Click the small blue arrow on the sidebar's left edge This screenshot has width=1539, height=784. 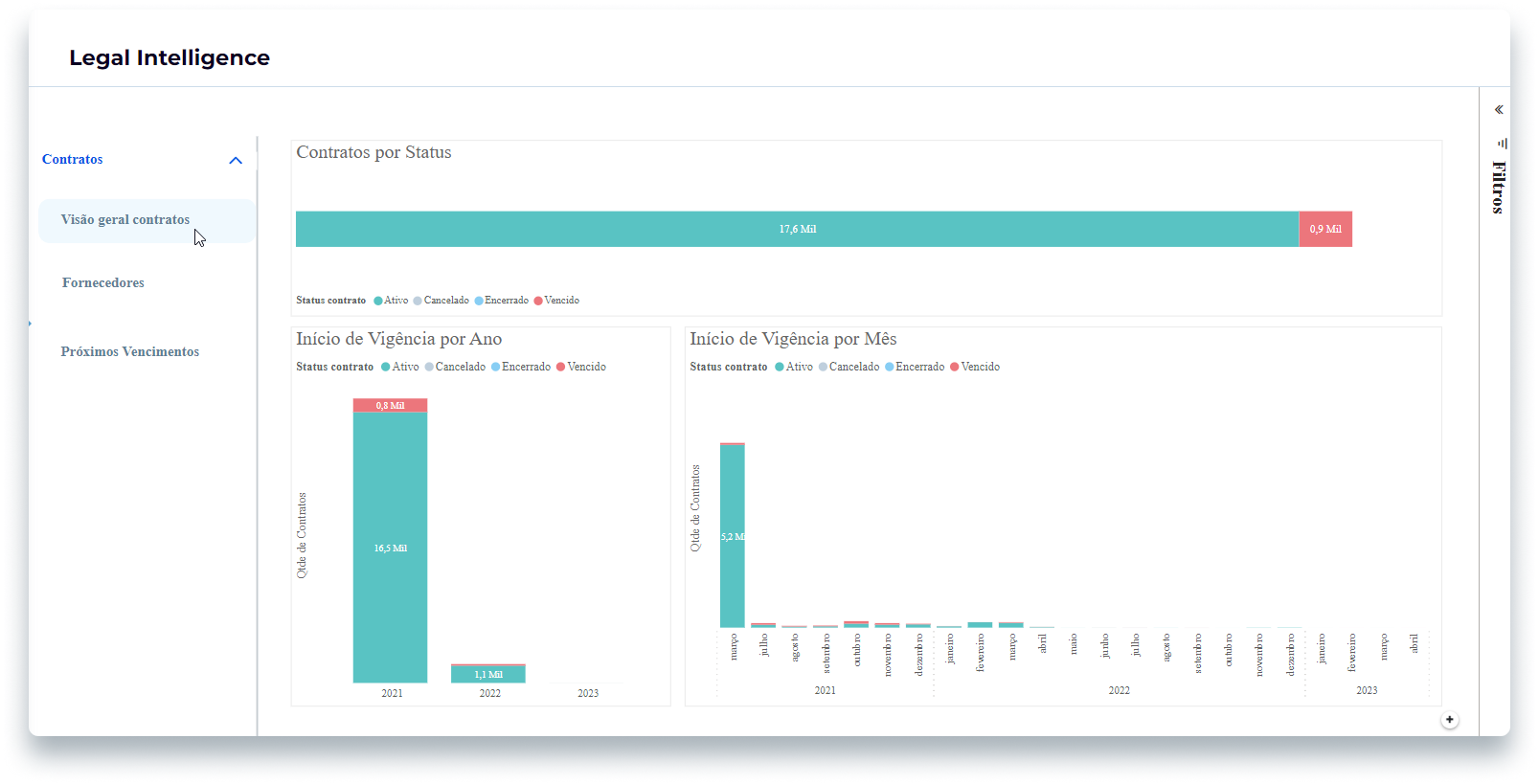tap(30, 324)
